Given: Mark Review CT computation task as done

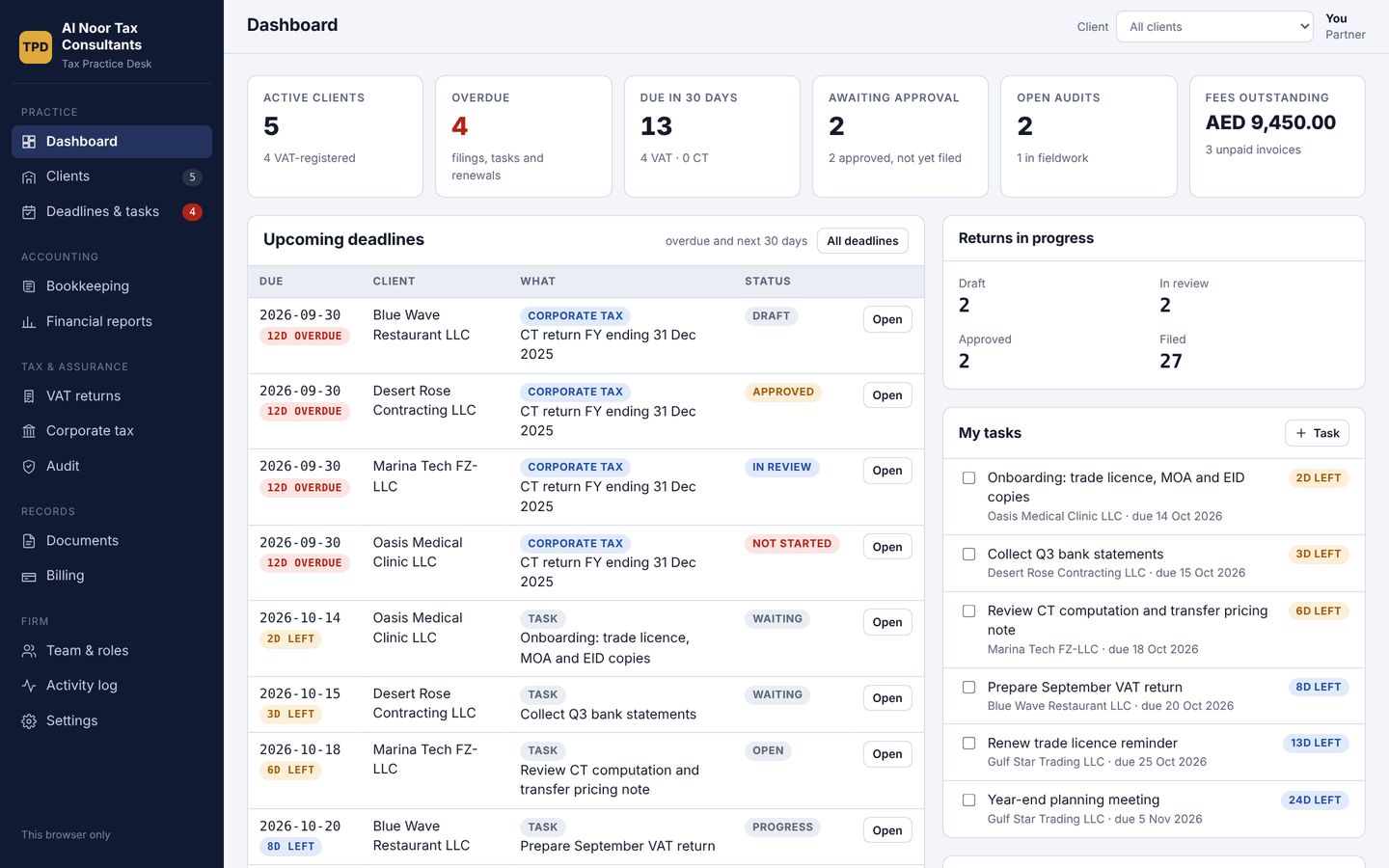Looking at the screenshot, I should 968,611.
